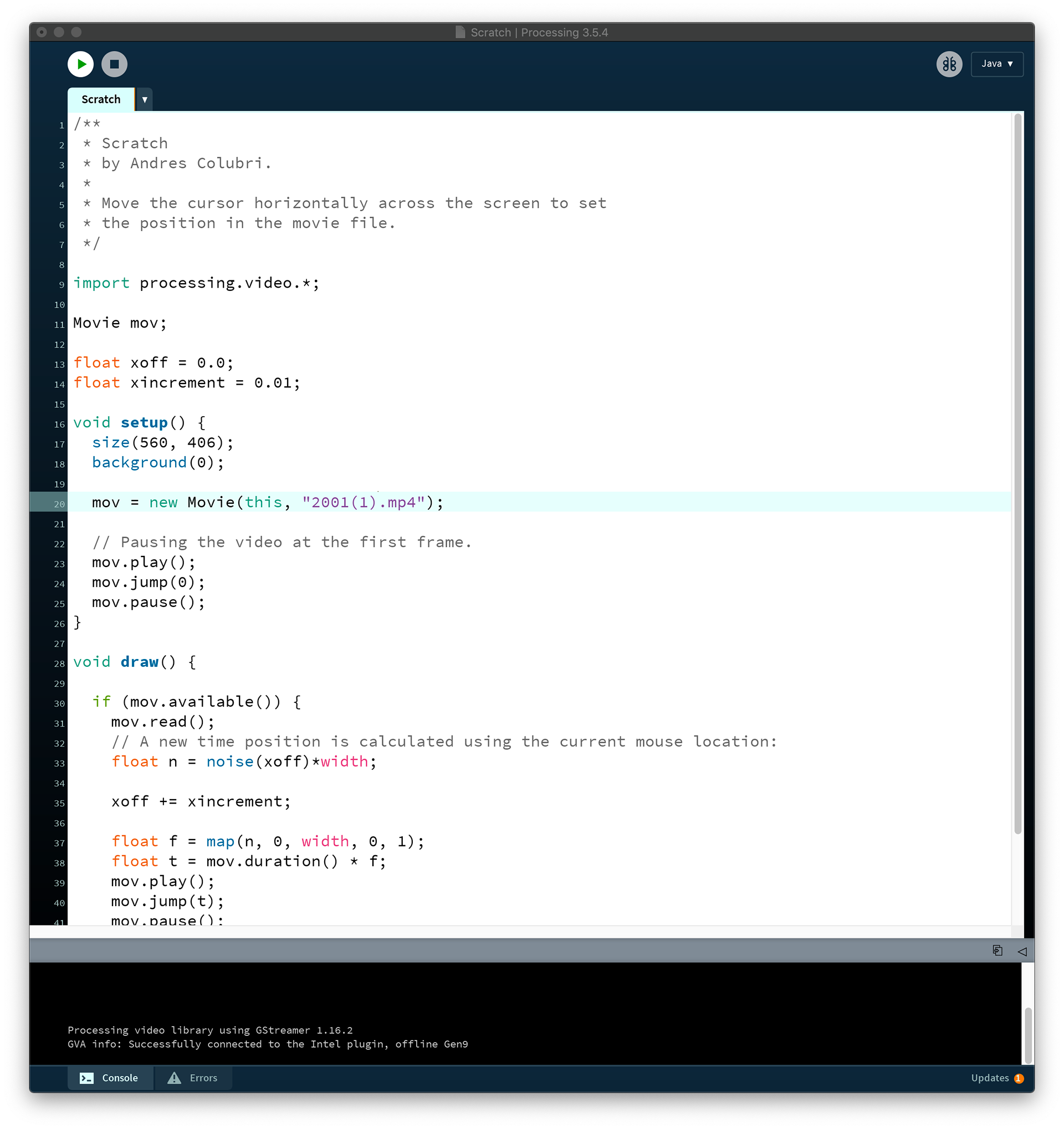Click the 'mov.read();' line
Image resolution: width=1064 pixels, height=1129 pixels.
click(163, 721)
